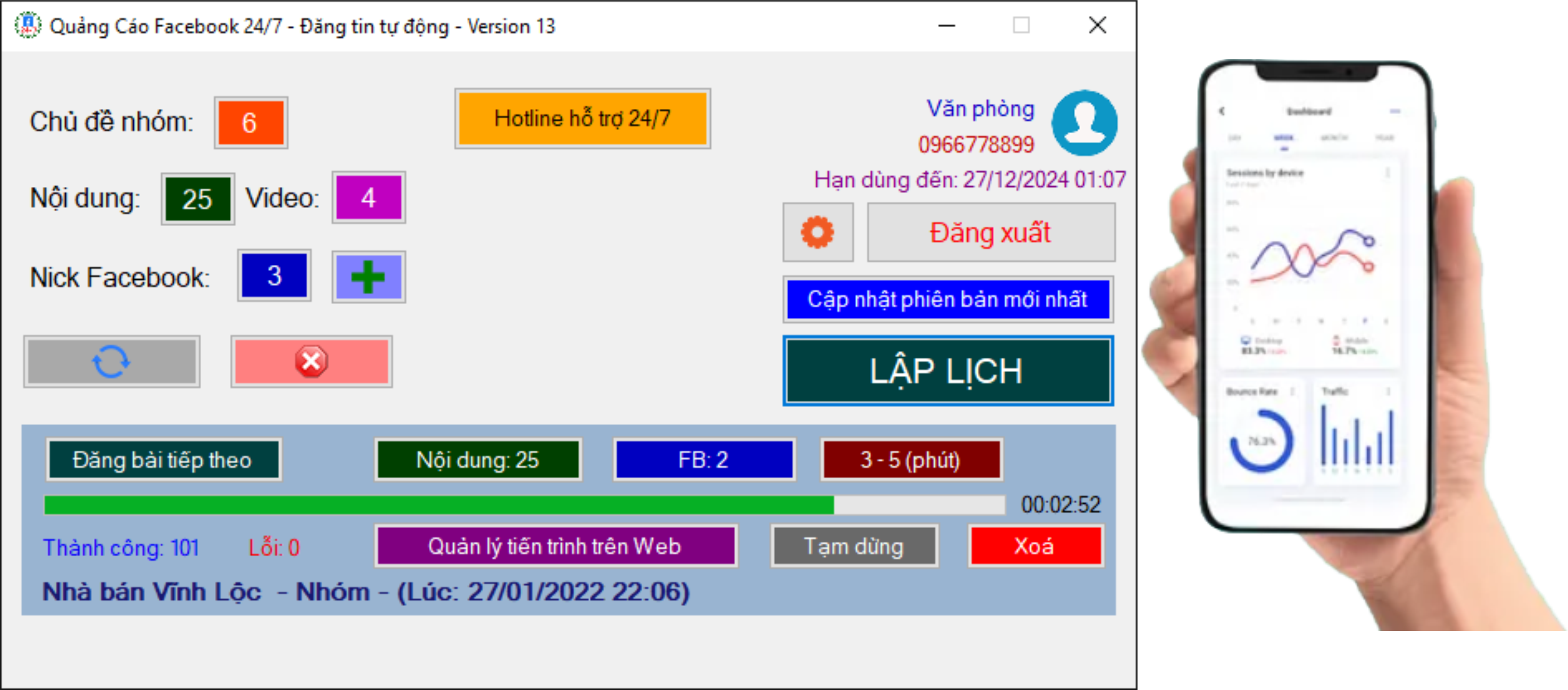Click Cập nhật phiên bản mới nhất
The width and height of the screenshot is (1568, 690).
coord(947,299)
